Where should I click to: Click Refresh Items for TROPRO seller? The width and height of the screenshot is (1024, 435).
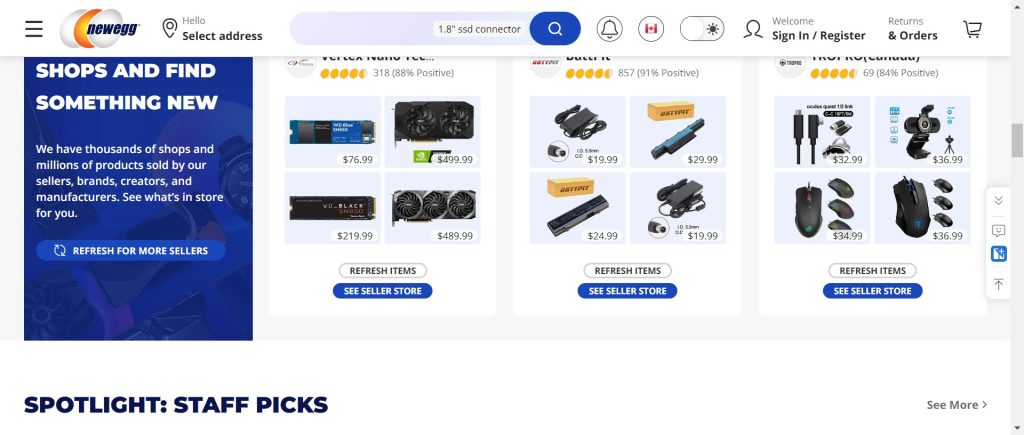tap(872, 270)
